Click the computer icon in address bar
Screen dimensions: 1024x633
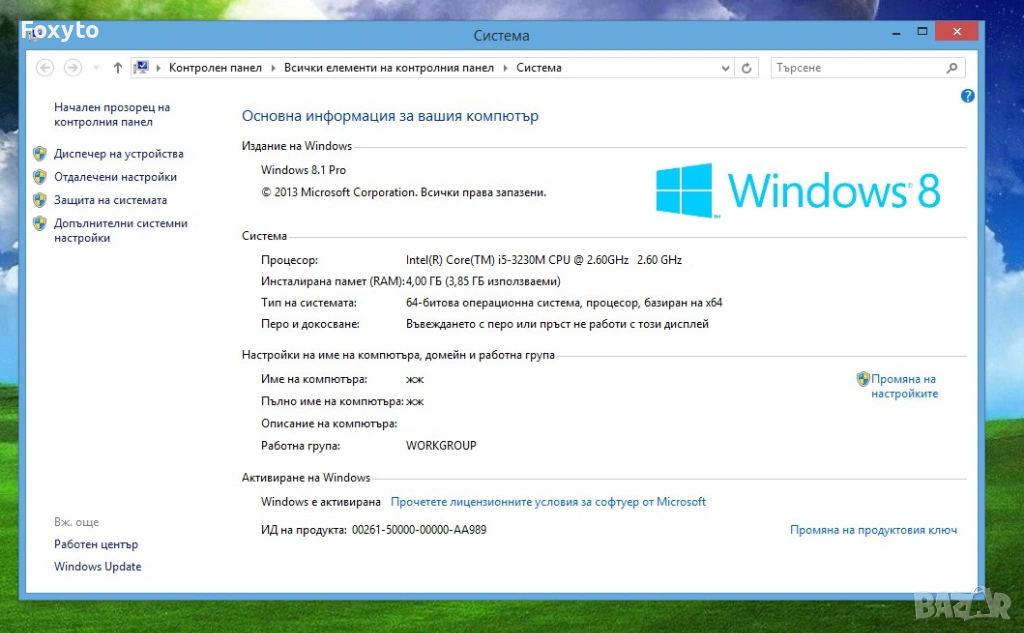[x=141, y=67]
